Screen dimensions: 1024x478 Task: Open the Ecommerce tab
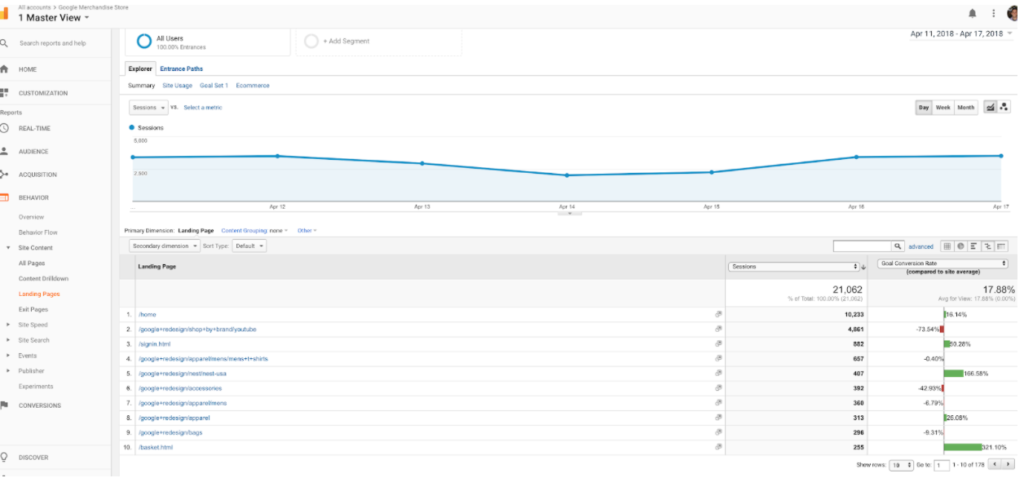pos(255,86)
